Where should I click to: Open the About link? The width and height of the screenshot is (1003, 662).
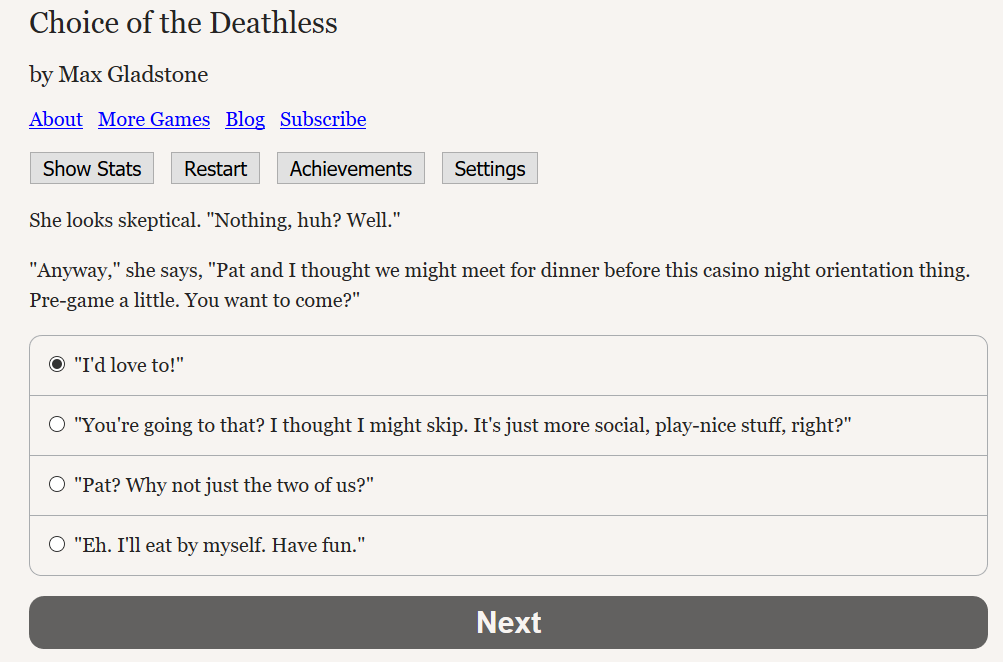point(56,120)
